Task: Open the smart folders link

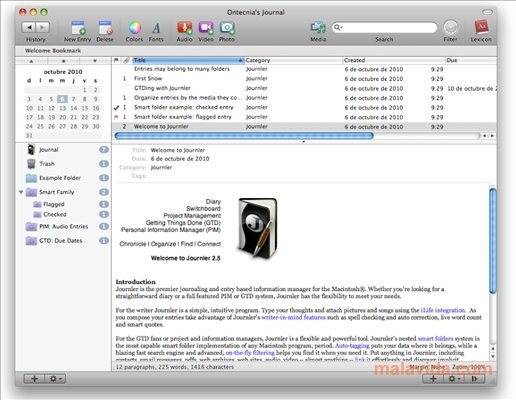Action: 435,339
